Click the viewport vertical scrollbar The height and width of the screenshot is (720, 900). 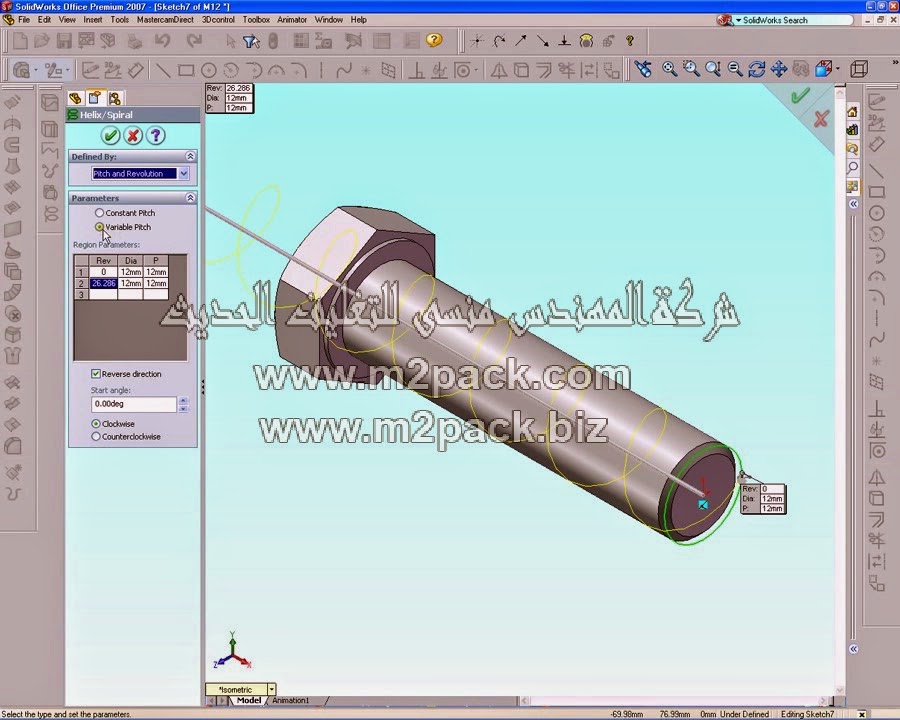tap(840, 390)
